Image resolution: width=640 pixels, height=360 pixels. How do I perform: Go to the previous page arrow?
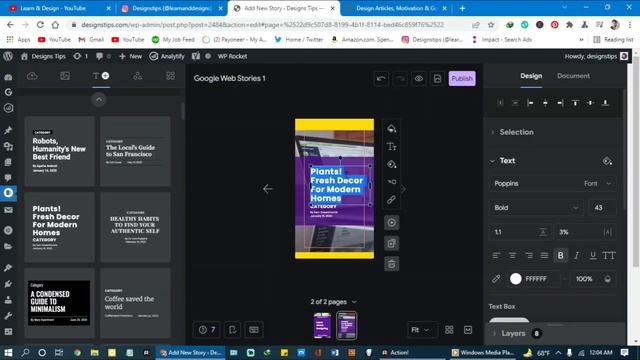268,189
